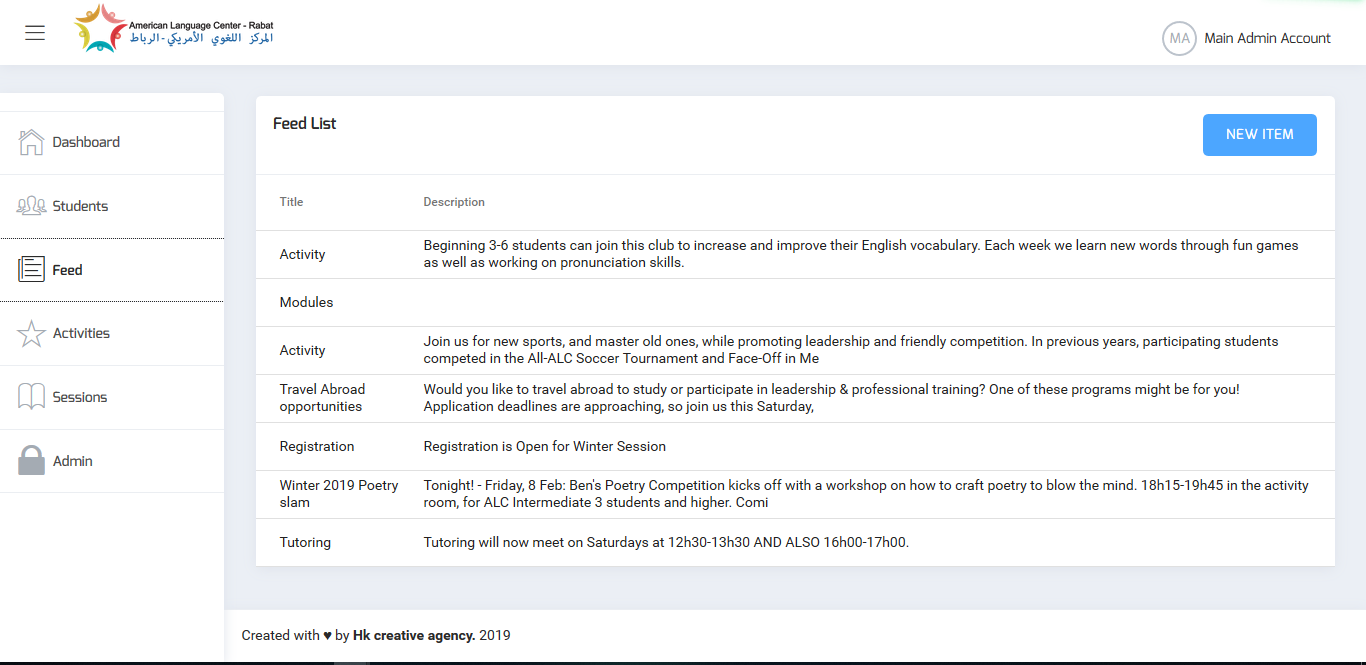Click the Activity title of sports row
This screenshot has height=665, width=1366.
click(302, 350)
